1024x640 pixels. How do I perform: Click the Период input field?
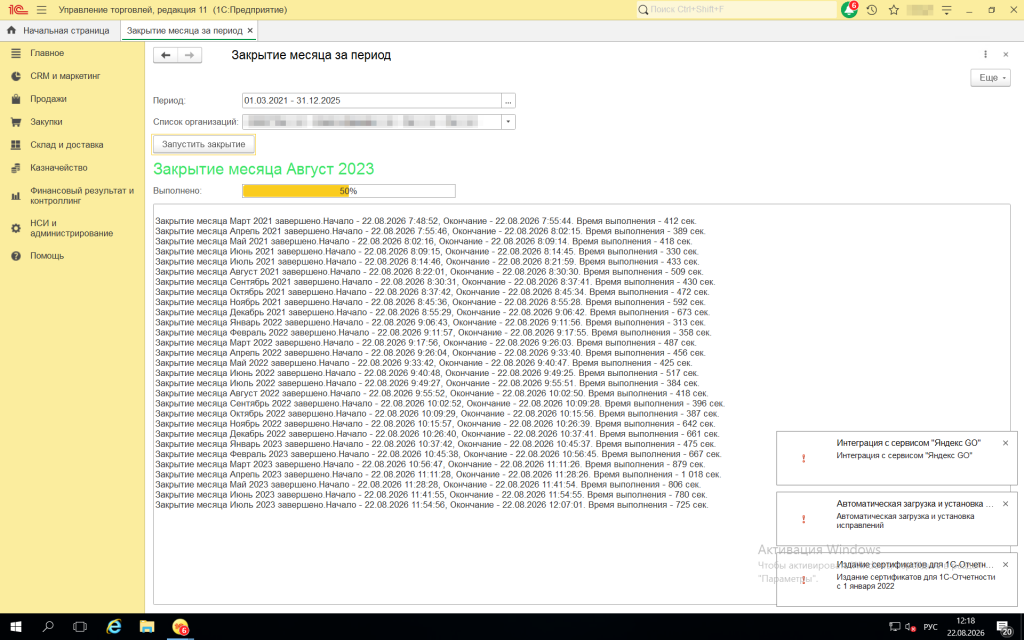[371, 101]
